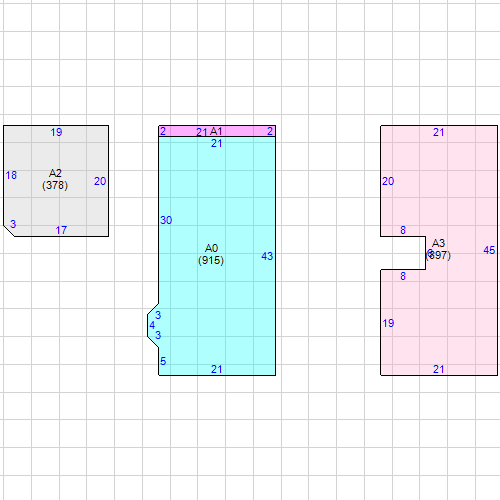Click dimension 17 on A2 bottom edge
The image size is (500, 500).
point(61,230)
